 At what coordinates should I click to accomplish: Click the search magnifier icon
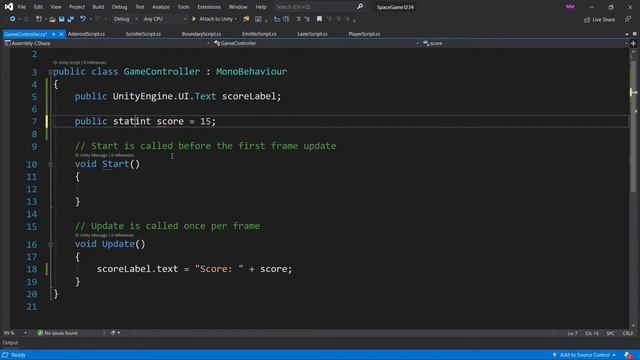(360, 7)
